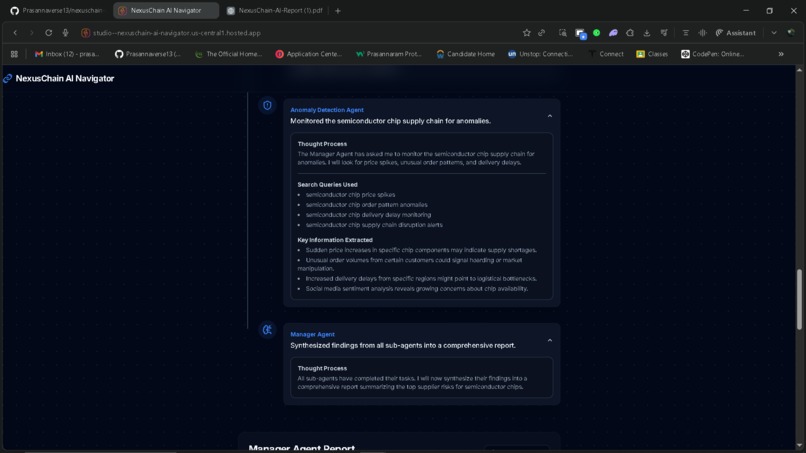The height and width of the screenshot is (453, 806).
Task: Open the CodePen bookmark
Action: pyautogui.click(x=712, y=54)
